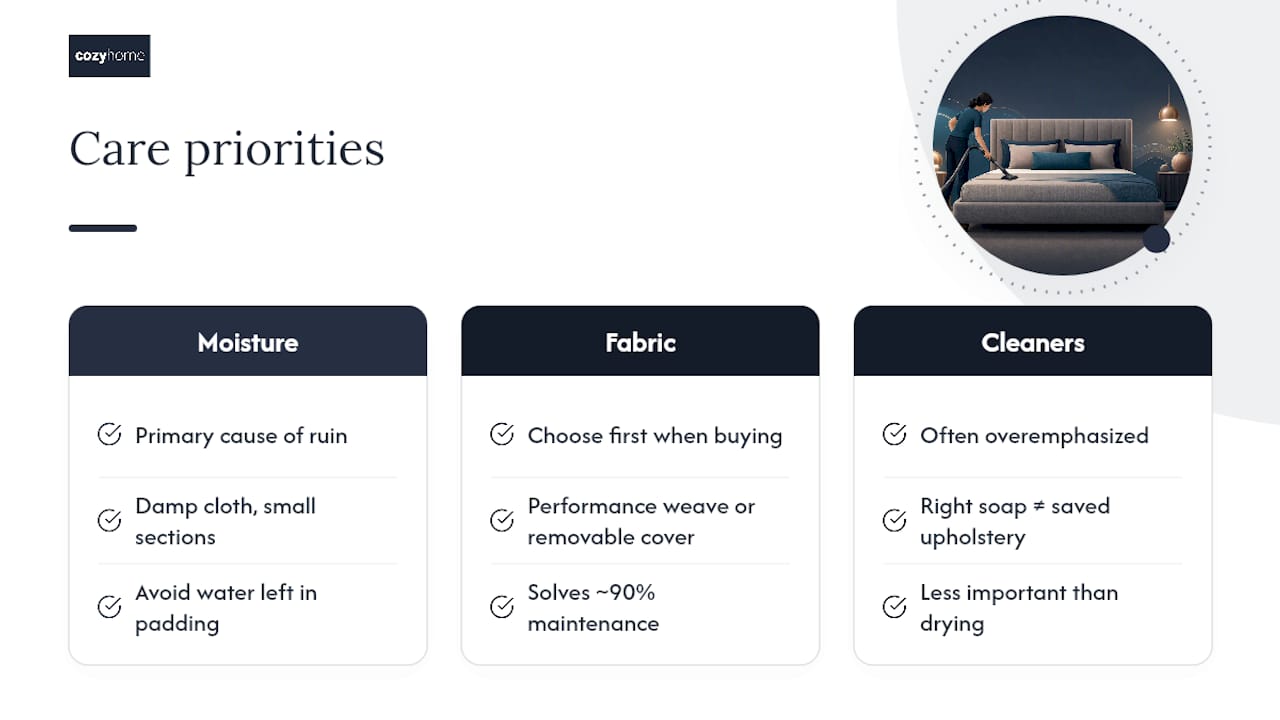Viewport: 1280px width, 720px height.
Task: Click checkmark icon beside Primary cause of ruin
Action: pos(109,434)
